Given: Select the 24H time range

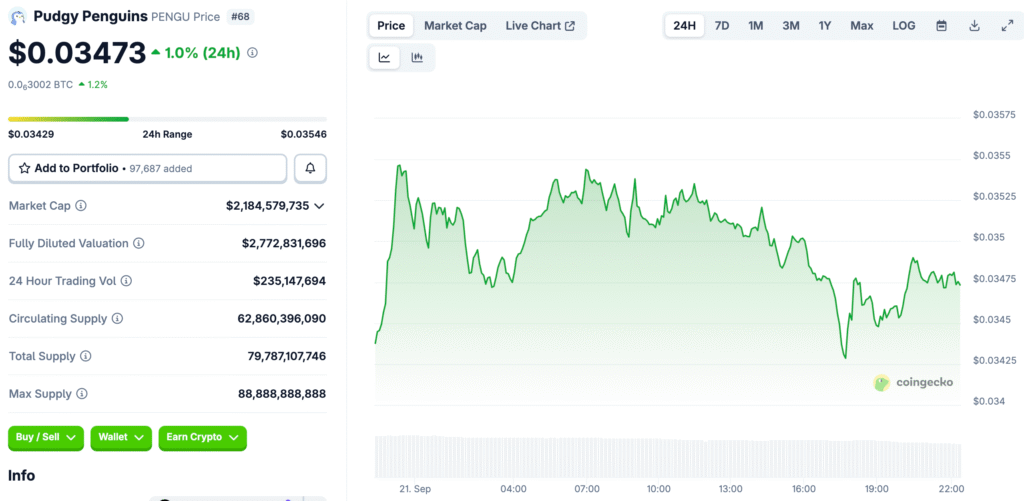Looking at the screenshot, I should click(684, 26).
